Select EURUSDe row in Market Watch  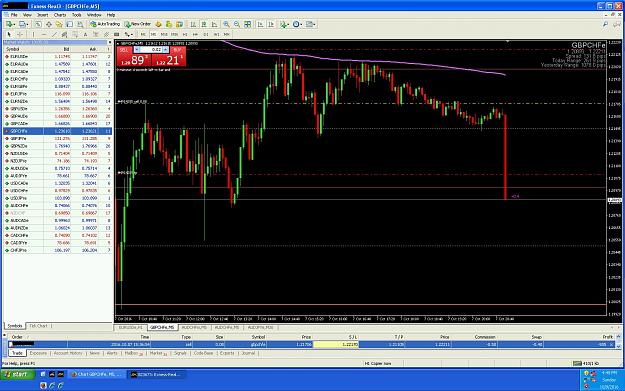coord(58,57)
